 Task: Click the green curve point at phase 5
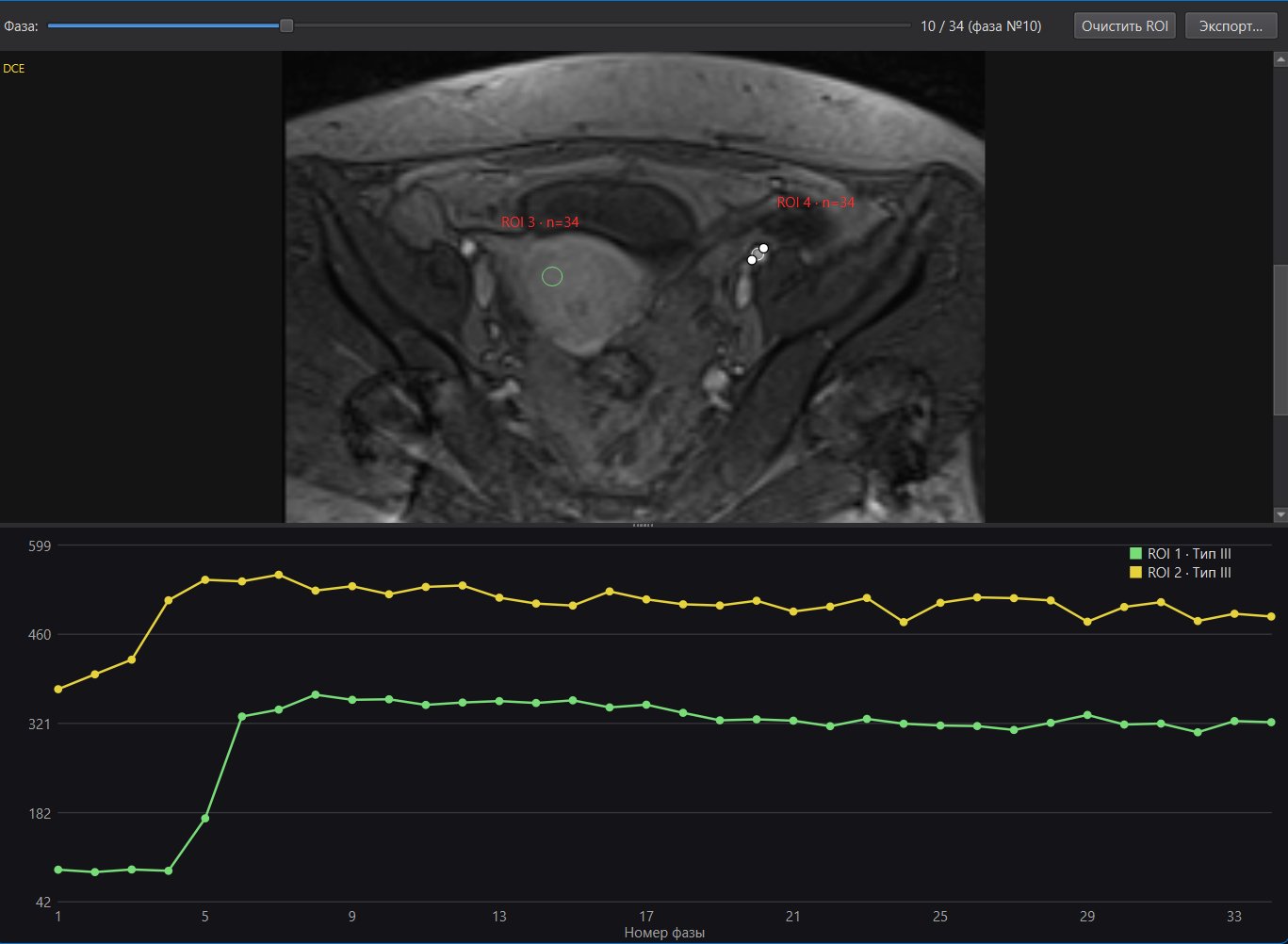pos(205,818)
